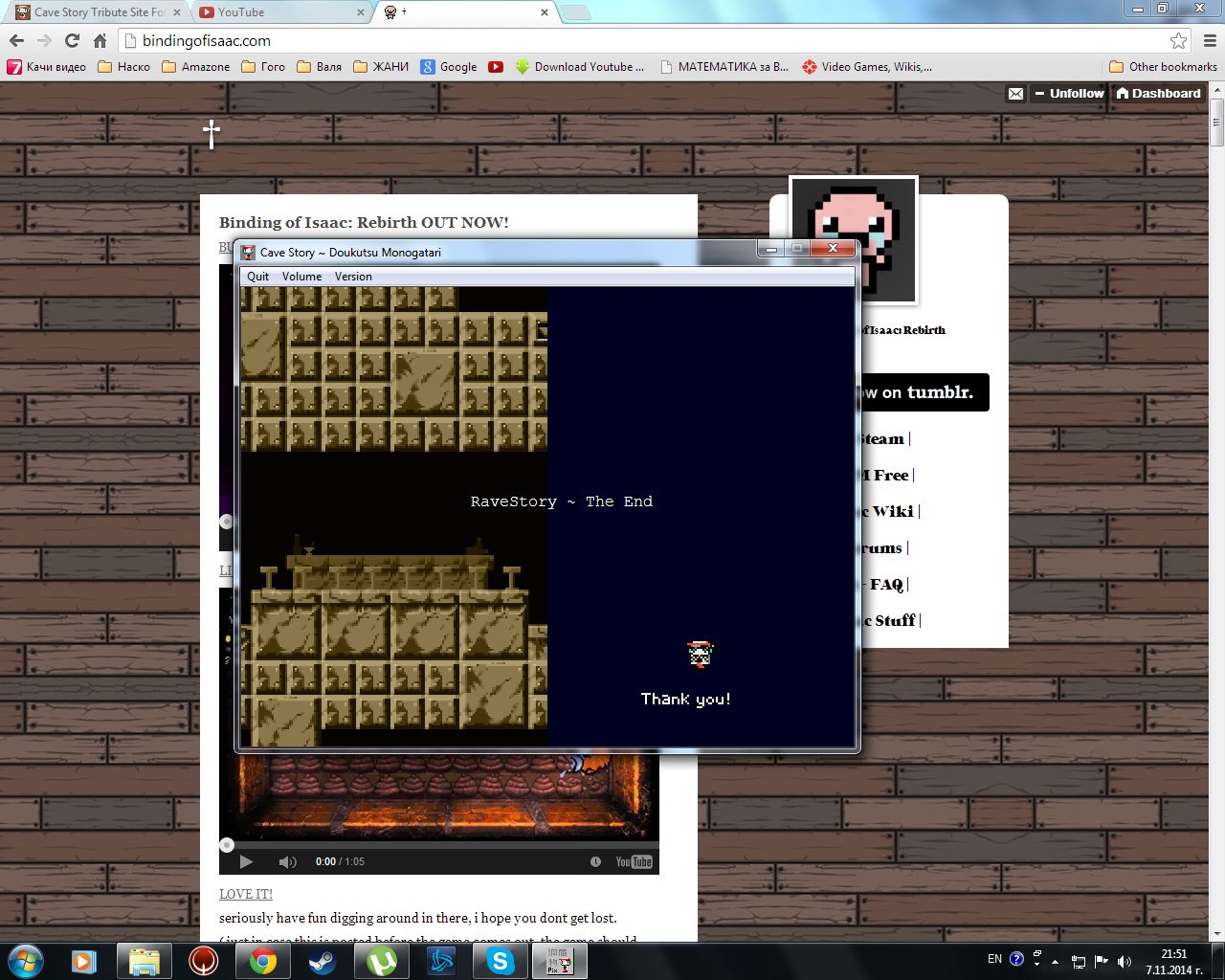Open the Steam sidebar link
The width and height of the screenshot is (1225, 980).
(x=882, y=439)
